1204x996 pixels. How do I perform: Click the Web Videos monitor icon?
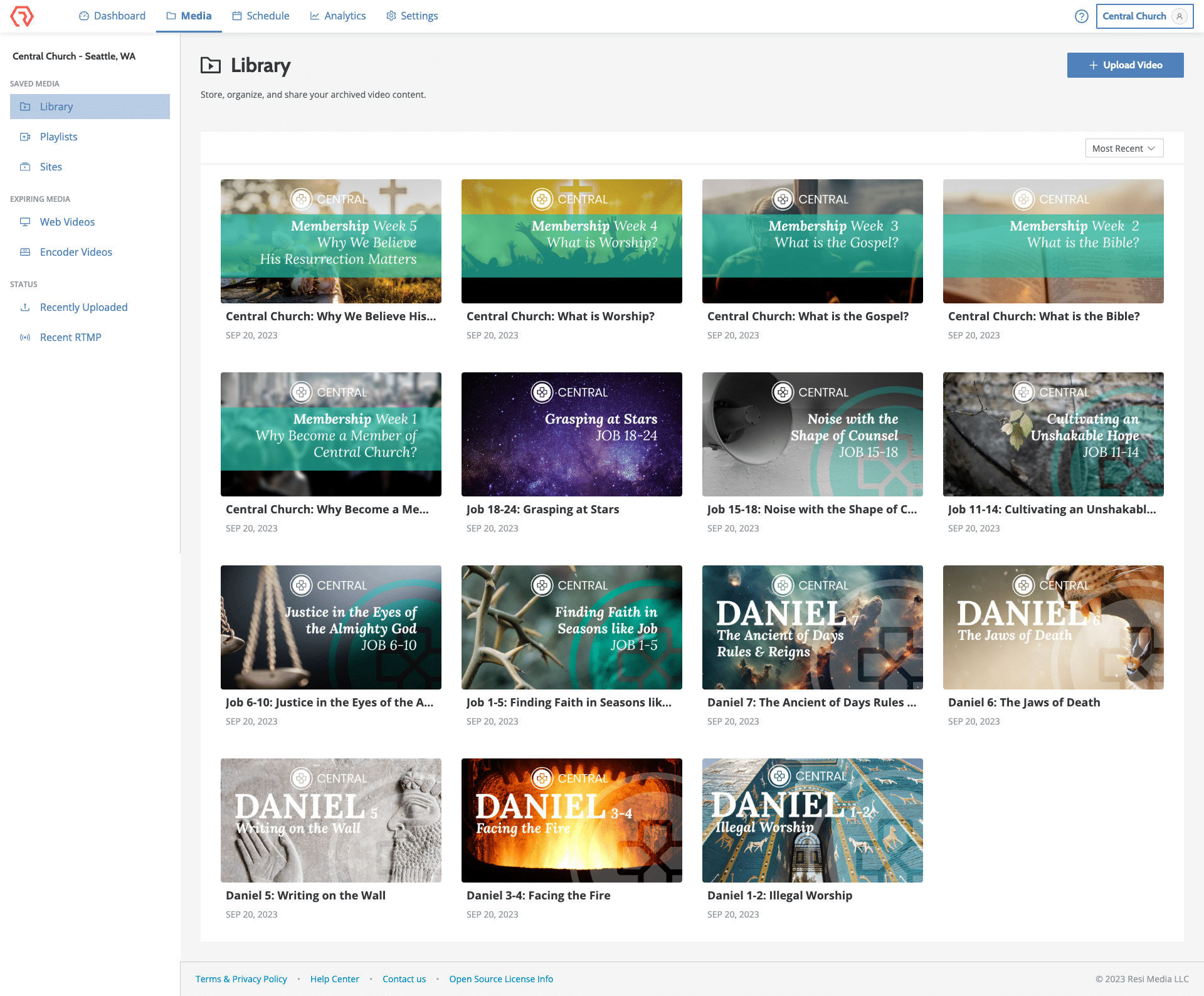pos(25,221)
